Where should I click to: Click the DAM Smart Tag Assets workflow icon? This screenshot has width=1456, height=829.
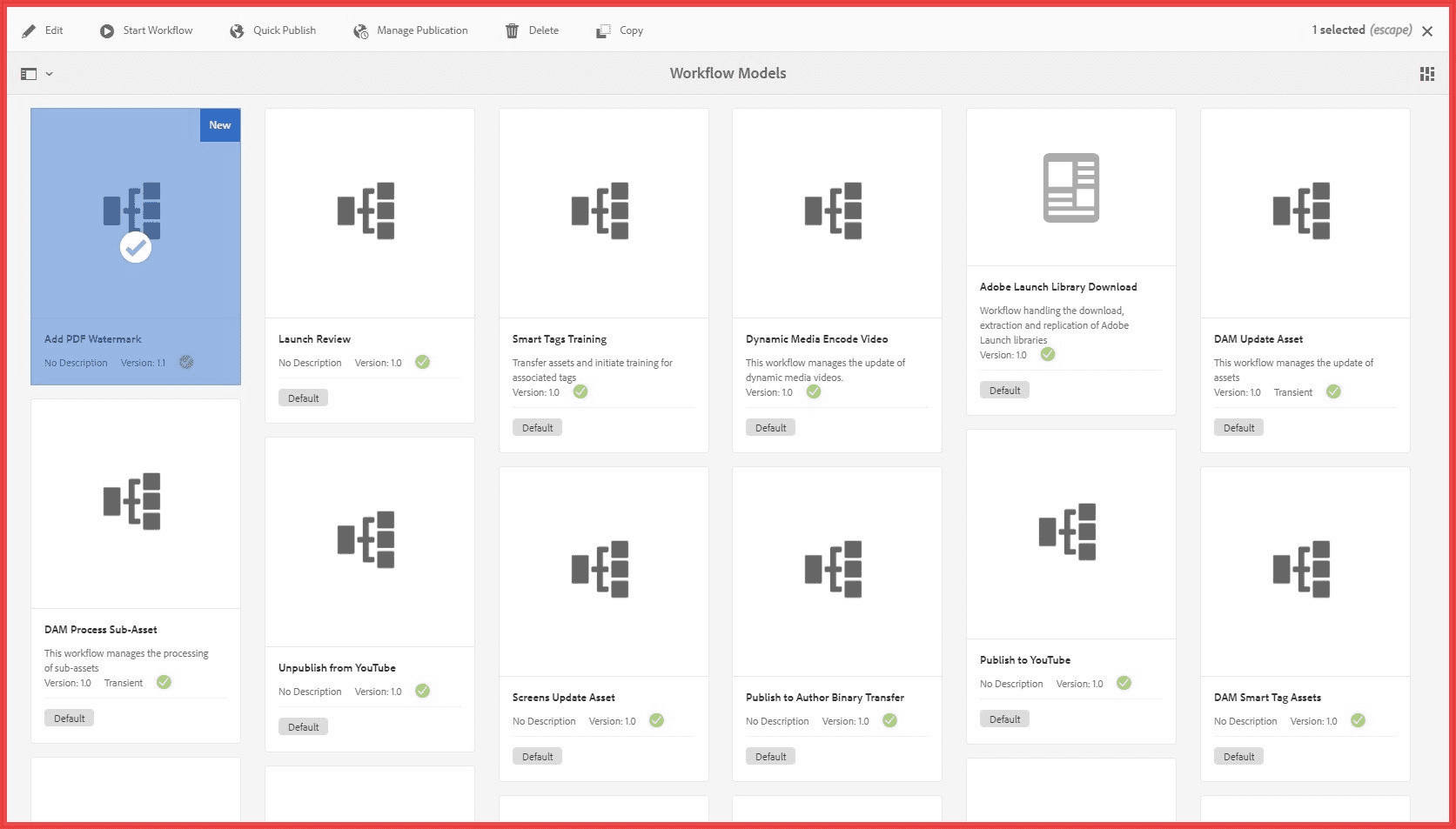tap(1301, 569)
